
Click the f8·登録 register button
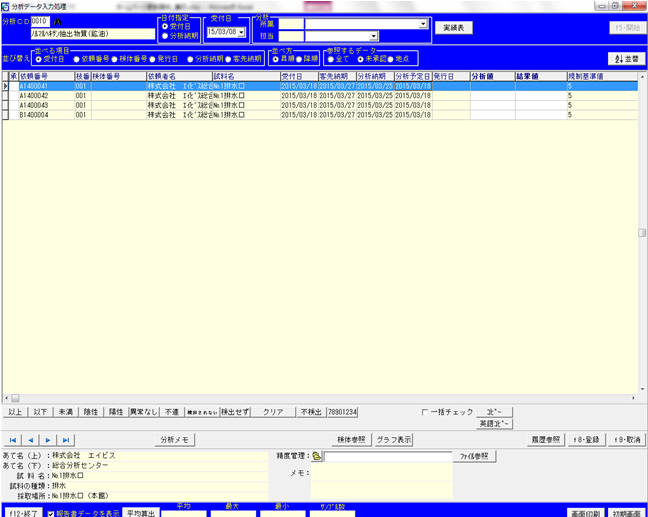[x=586, y=440]
